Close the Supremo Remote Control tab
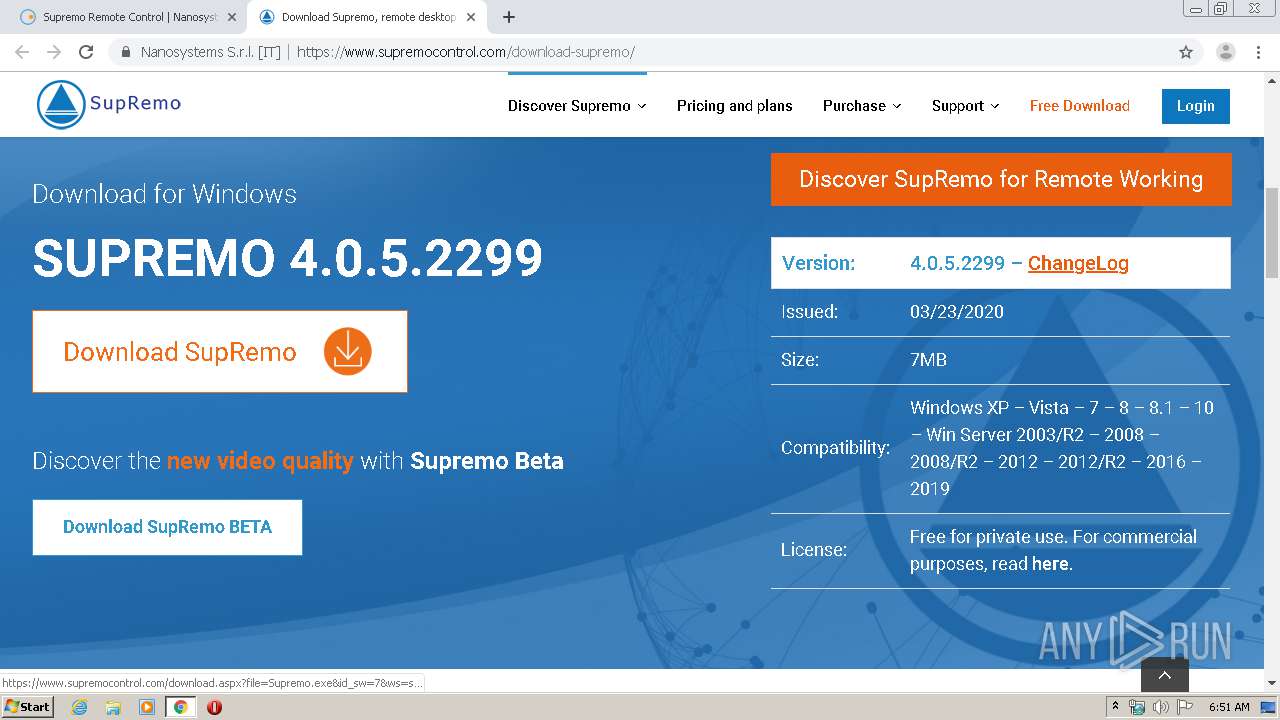This screenshot has width=1280, height=720. click(x=232, y=17)
